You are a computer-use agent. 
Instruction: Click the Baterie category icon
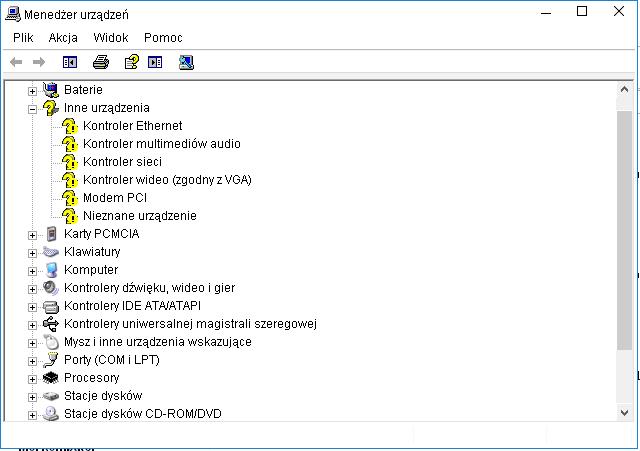tap(51, 90)
